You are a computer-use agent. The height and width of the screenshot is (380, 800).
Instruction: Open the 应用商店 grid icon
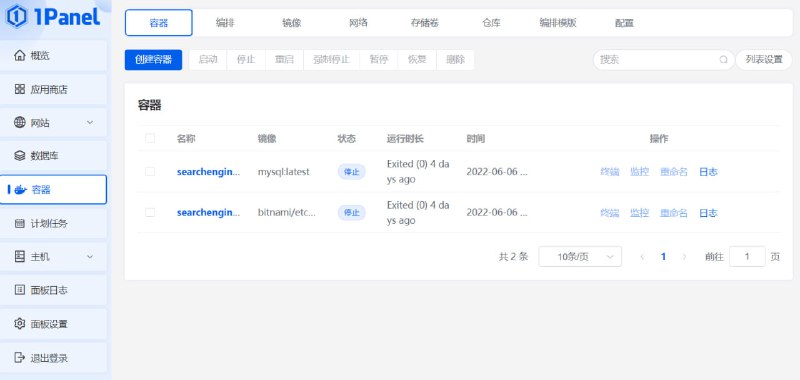[19, 89]
